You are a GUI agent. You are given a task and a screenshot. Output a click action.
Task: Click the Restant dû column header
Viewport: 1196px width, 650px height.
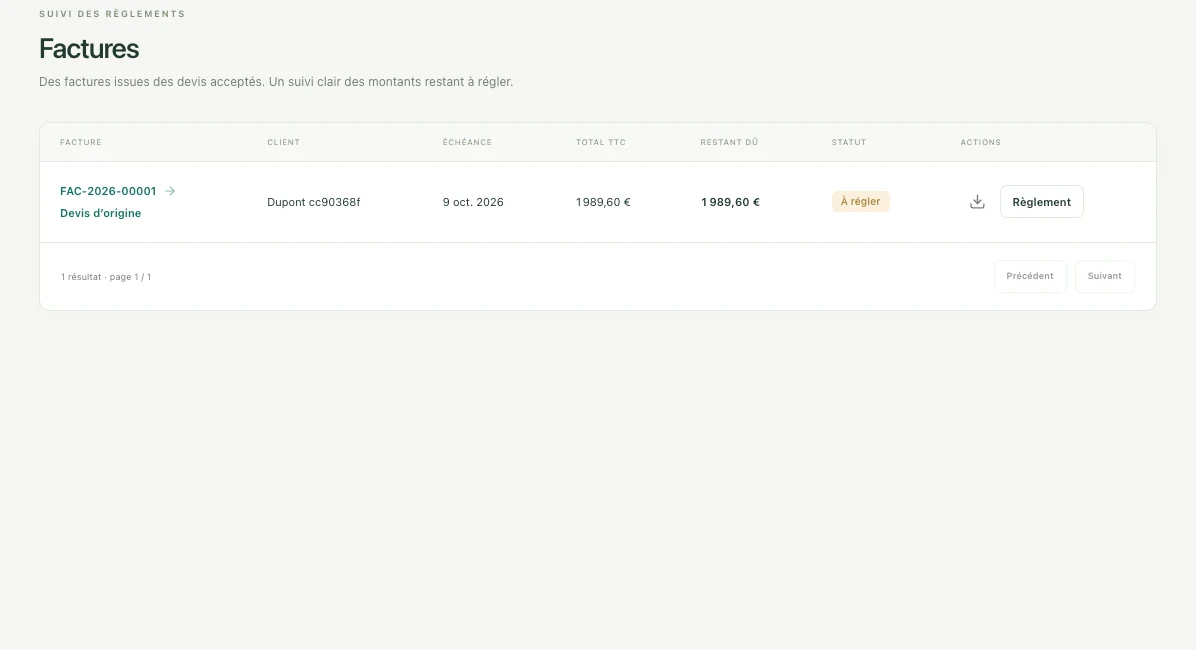point(729,143)
